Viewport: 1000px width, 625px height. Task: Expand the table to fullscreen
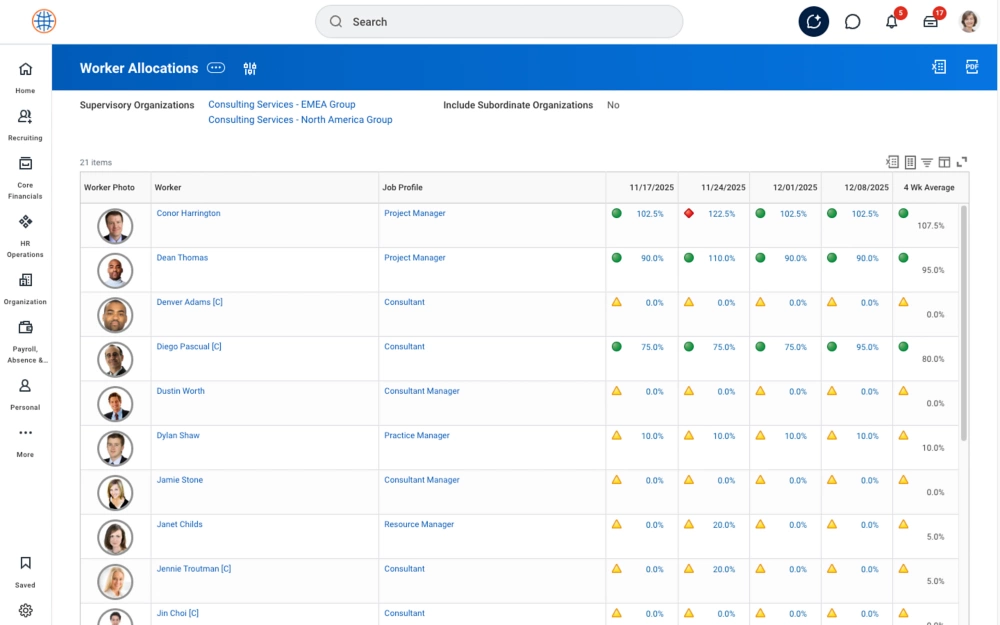[x=962, y=162]
